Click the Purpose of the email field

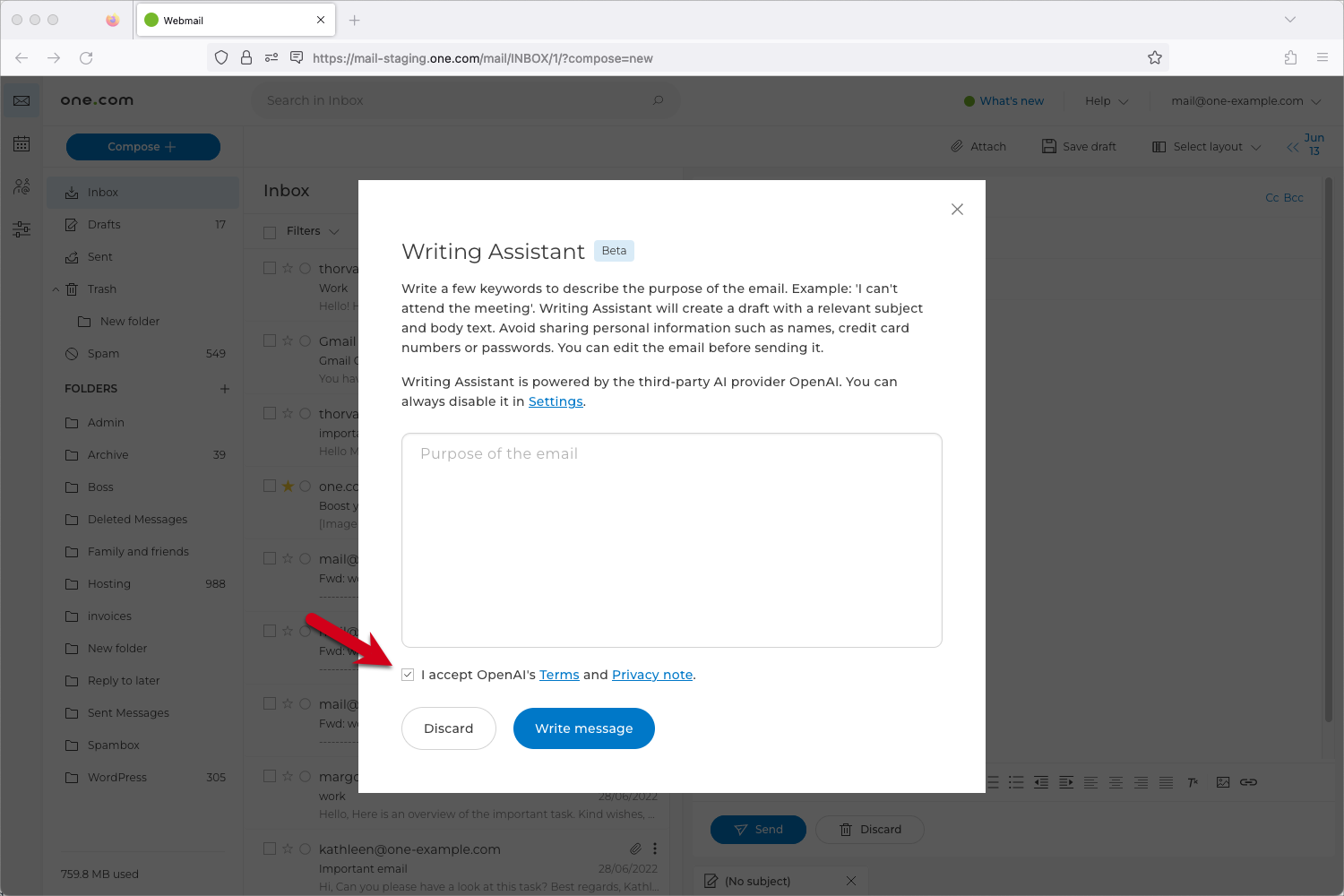(x=672, y=540)
